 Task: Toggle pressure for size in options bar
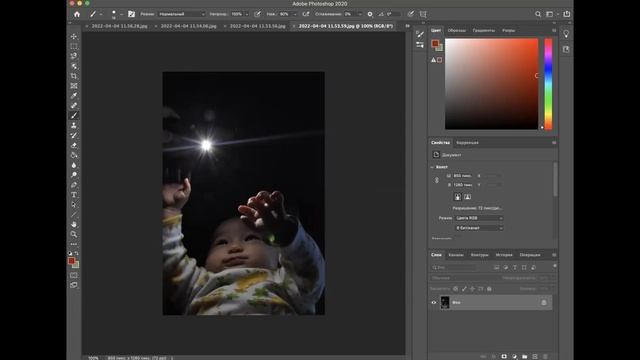(x=411, y=14)
